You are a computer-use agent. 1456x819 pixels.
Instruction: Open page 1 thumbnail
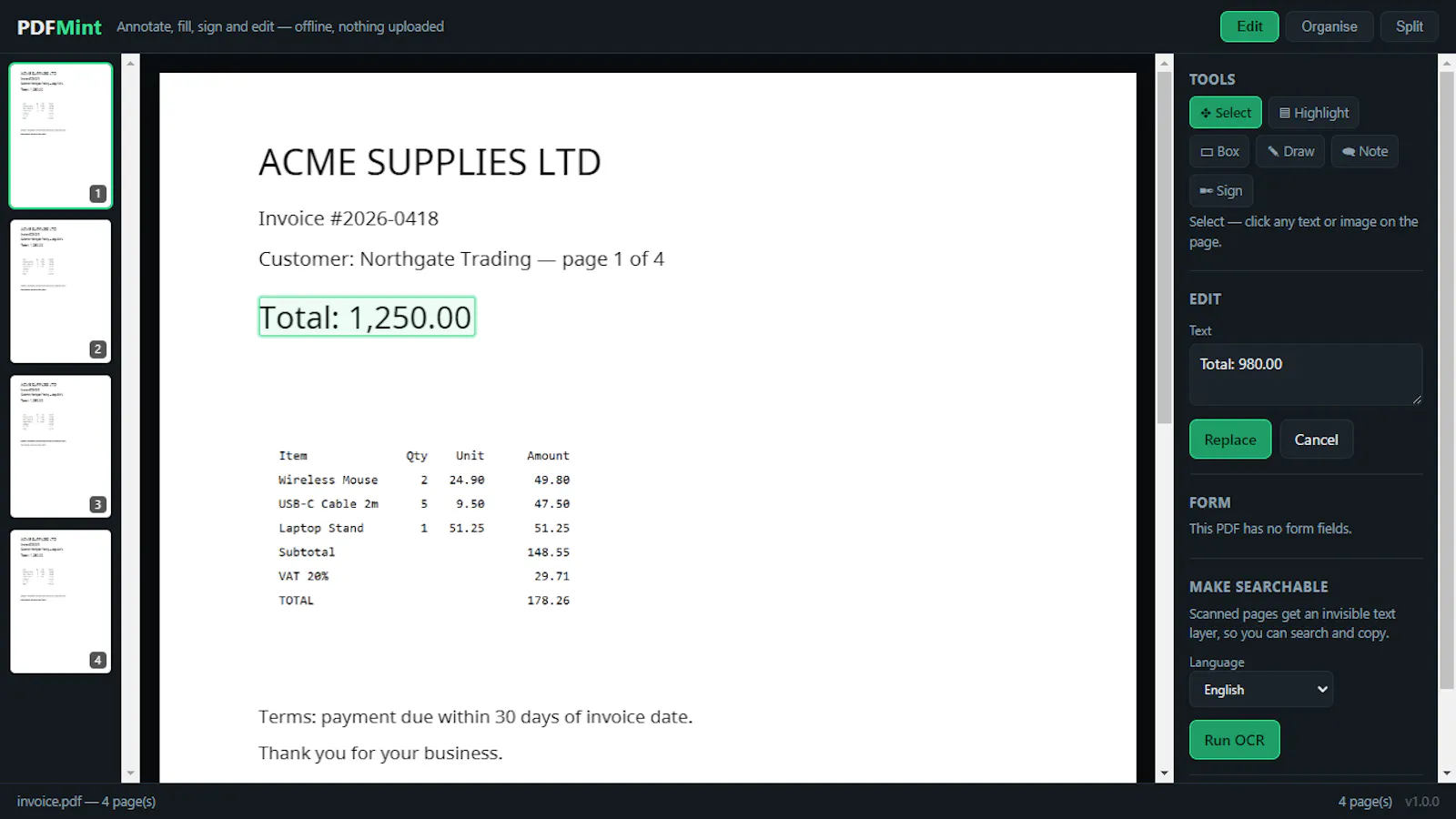(61, 136)
